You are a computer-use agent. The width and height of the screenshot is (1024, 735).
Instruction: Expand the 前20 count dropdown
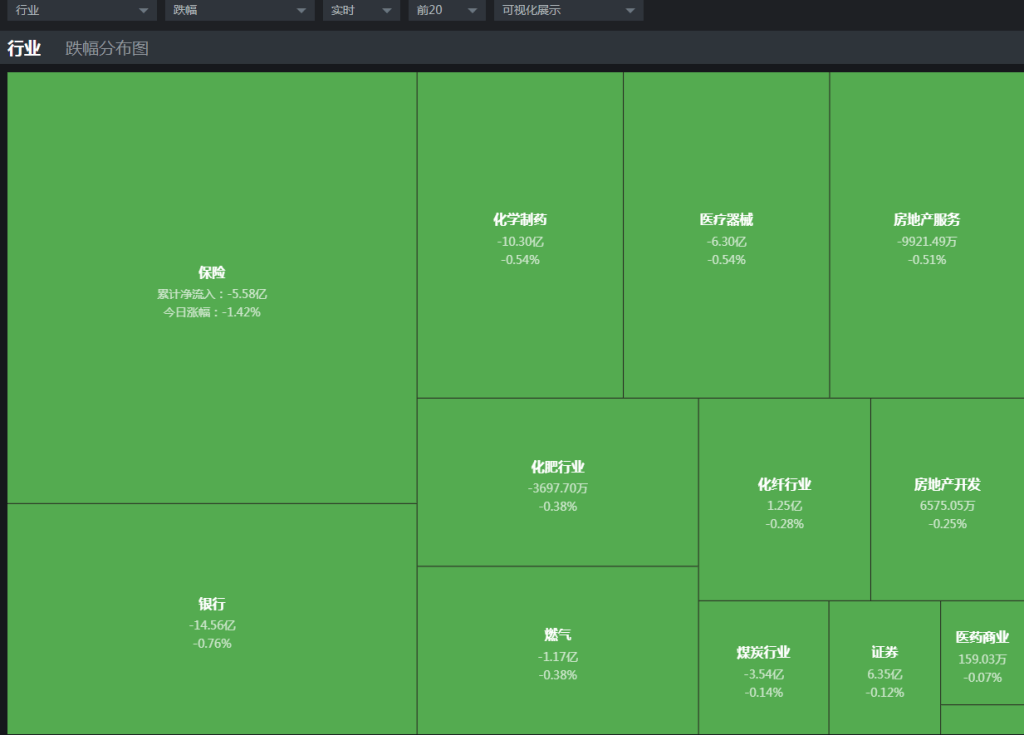446,10
